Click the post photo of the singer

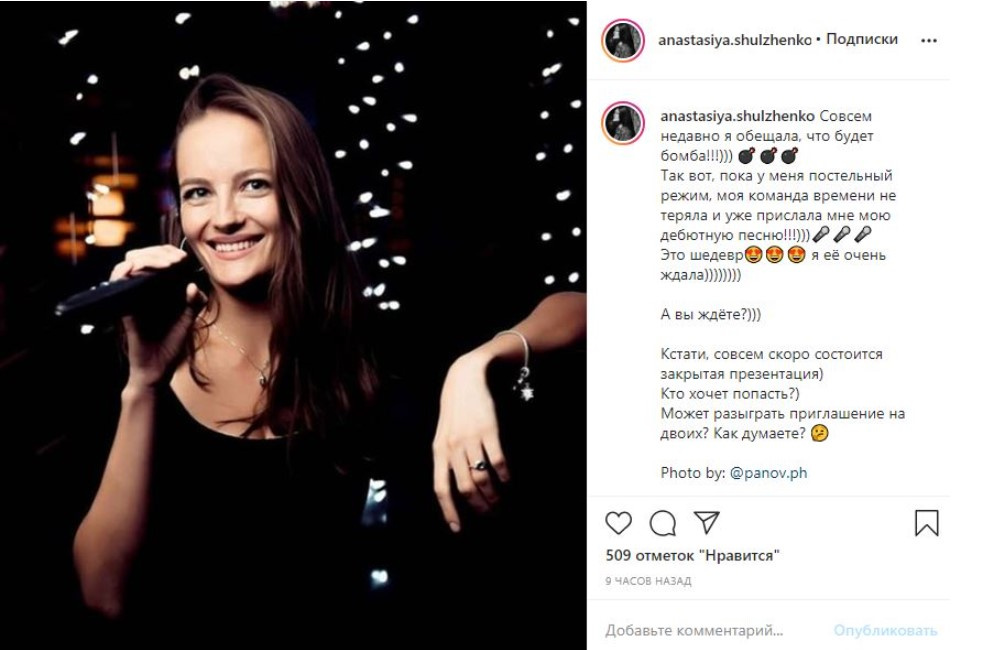(293, 325)
